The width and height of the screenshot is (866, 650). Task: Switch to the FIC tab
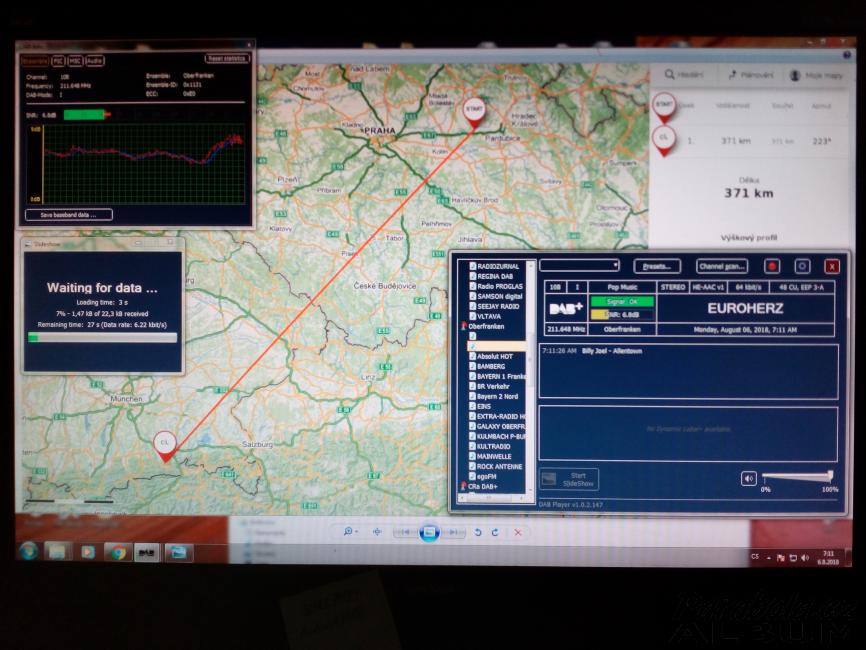(59, 61)
